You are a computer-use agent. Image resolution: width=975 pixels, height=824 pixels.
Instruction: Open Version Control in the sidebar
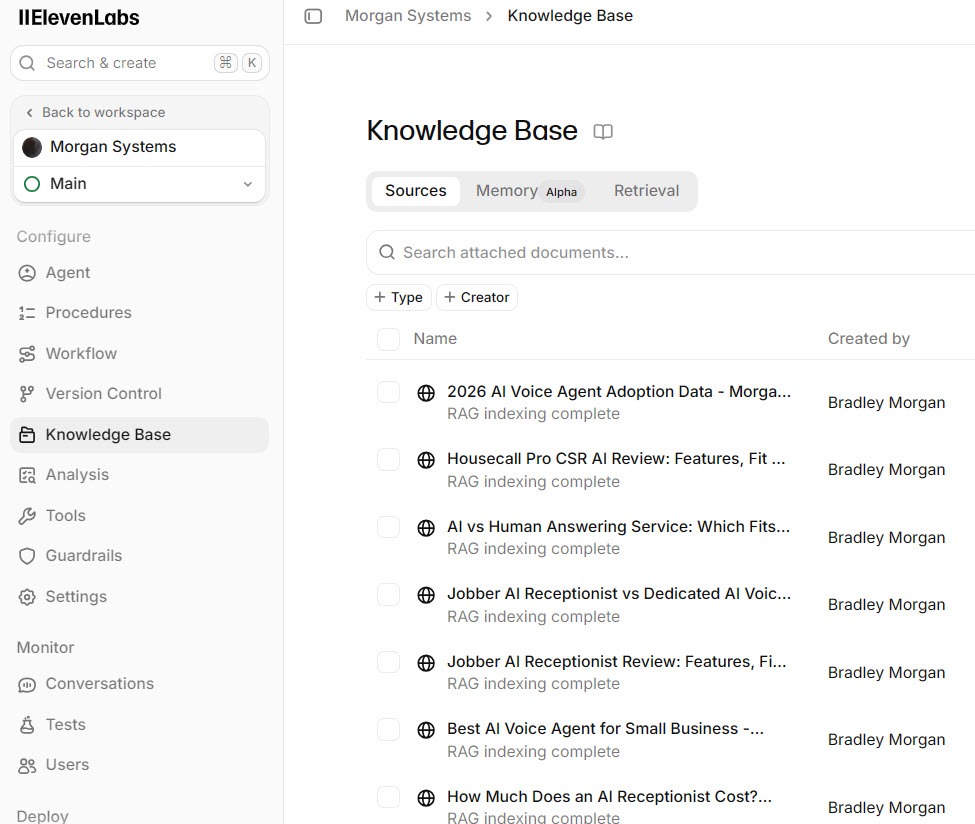pyautogui.click(x=139, y=394)
